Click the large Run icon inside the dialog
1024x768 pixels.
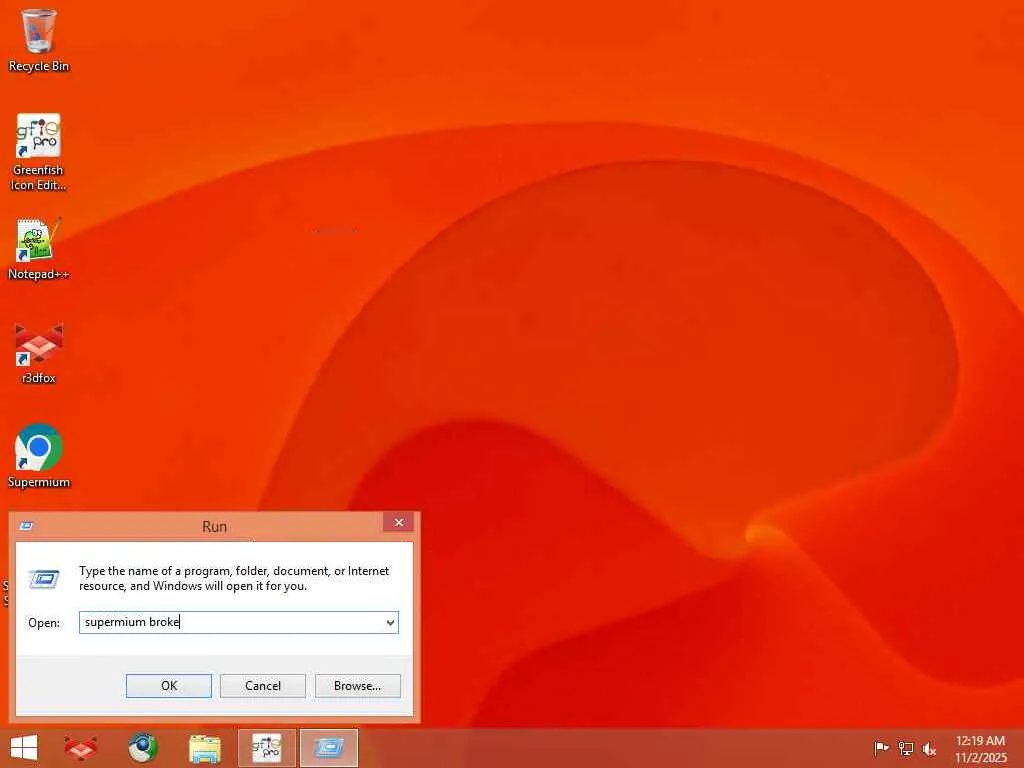coord(44,579)
